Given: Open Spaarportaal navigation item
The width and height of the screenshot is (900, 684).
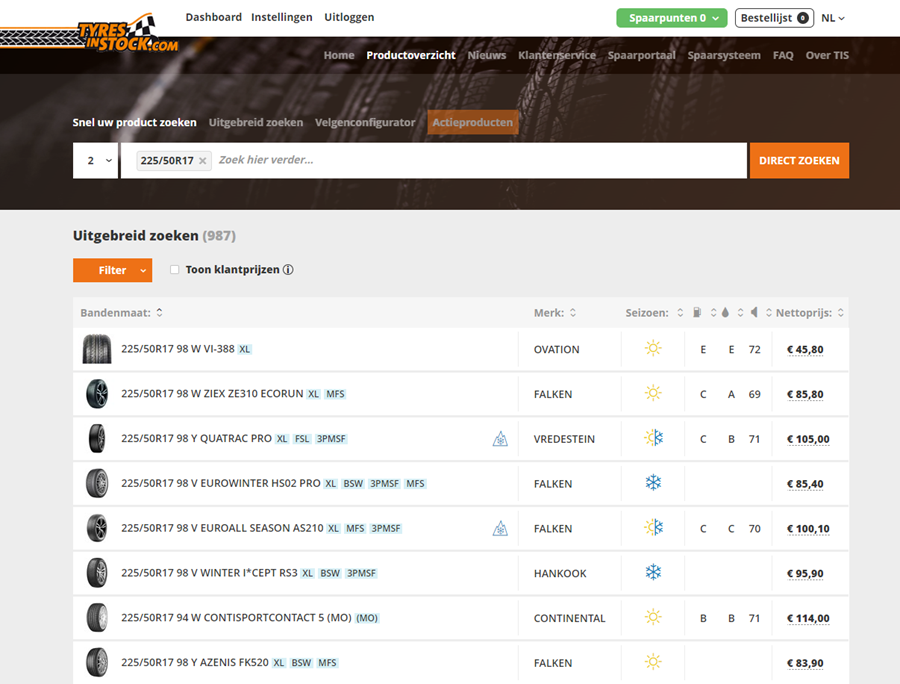Looking at the screenshot, I should point(642,55).
